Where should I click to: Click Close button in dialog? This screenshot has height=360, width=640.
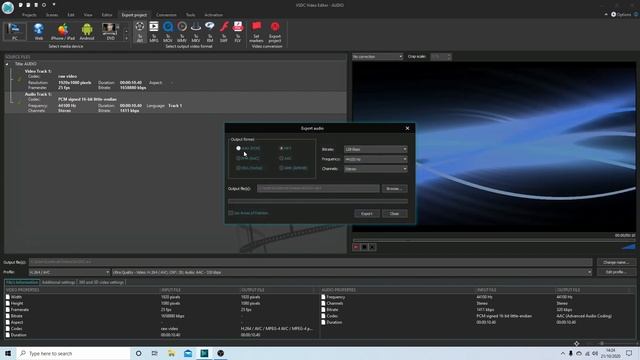point(394,213)
